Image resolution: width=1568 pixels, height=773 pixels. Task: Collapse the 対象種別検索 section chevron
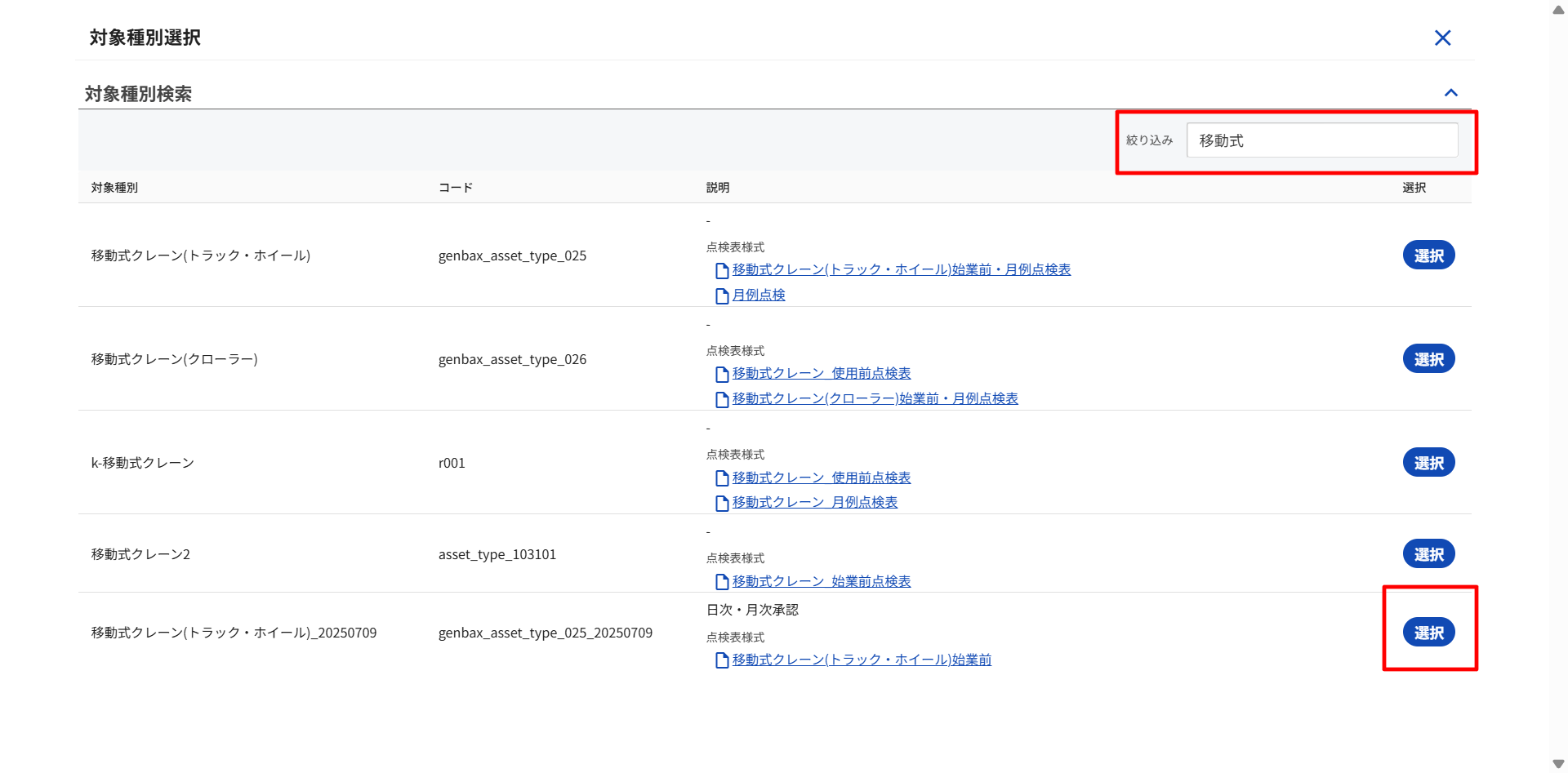pyautogui.click(x=1450, y=93)
